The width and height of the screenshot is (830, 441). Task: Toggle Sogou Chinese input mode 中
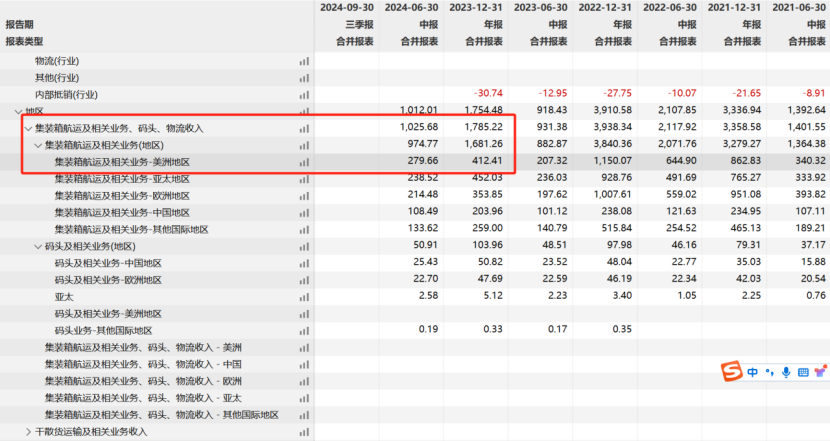pos(752,372)
